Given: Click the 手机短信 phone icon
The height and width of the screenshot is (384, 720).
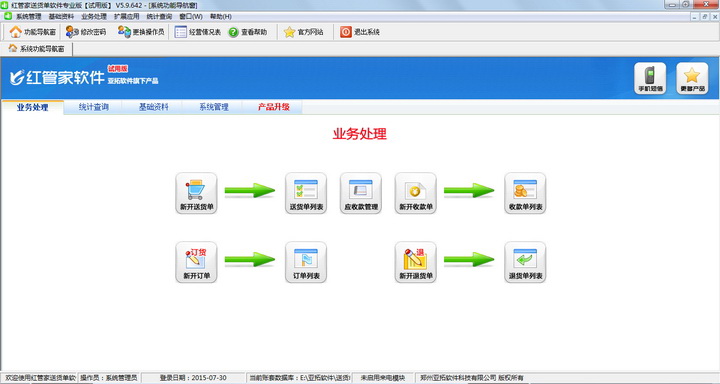Looking at the screenshot, I should coord(650,78).
